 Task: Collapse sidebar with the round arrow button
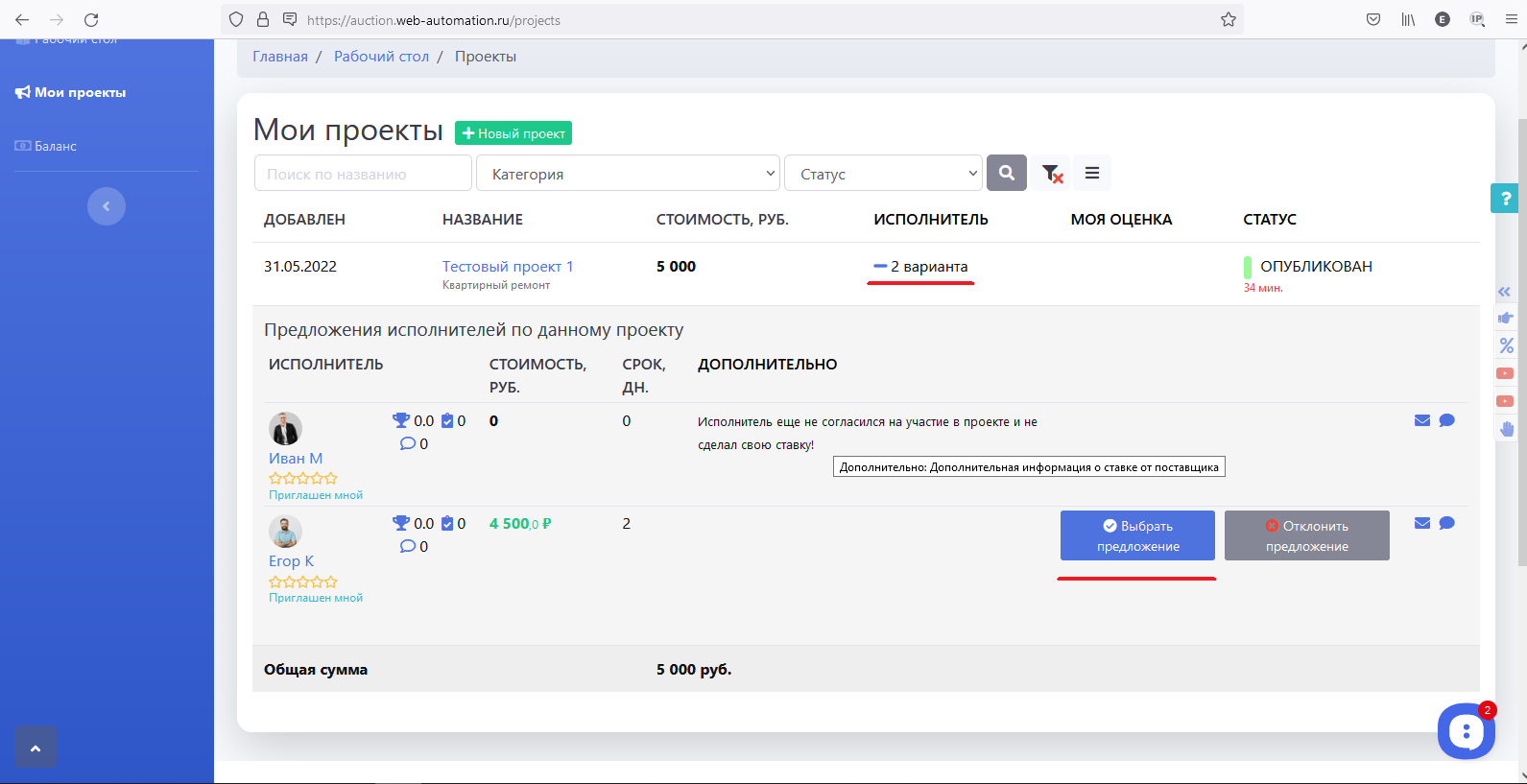pos(107,206)
